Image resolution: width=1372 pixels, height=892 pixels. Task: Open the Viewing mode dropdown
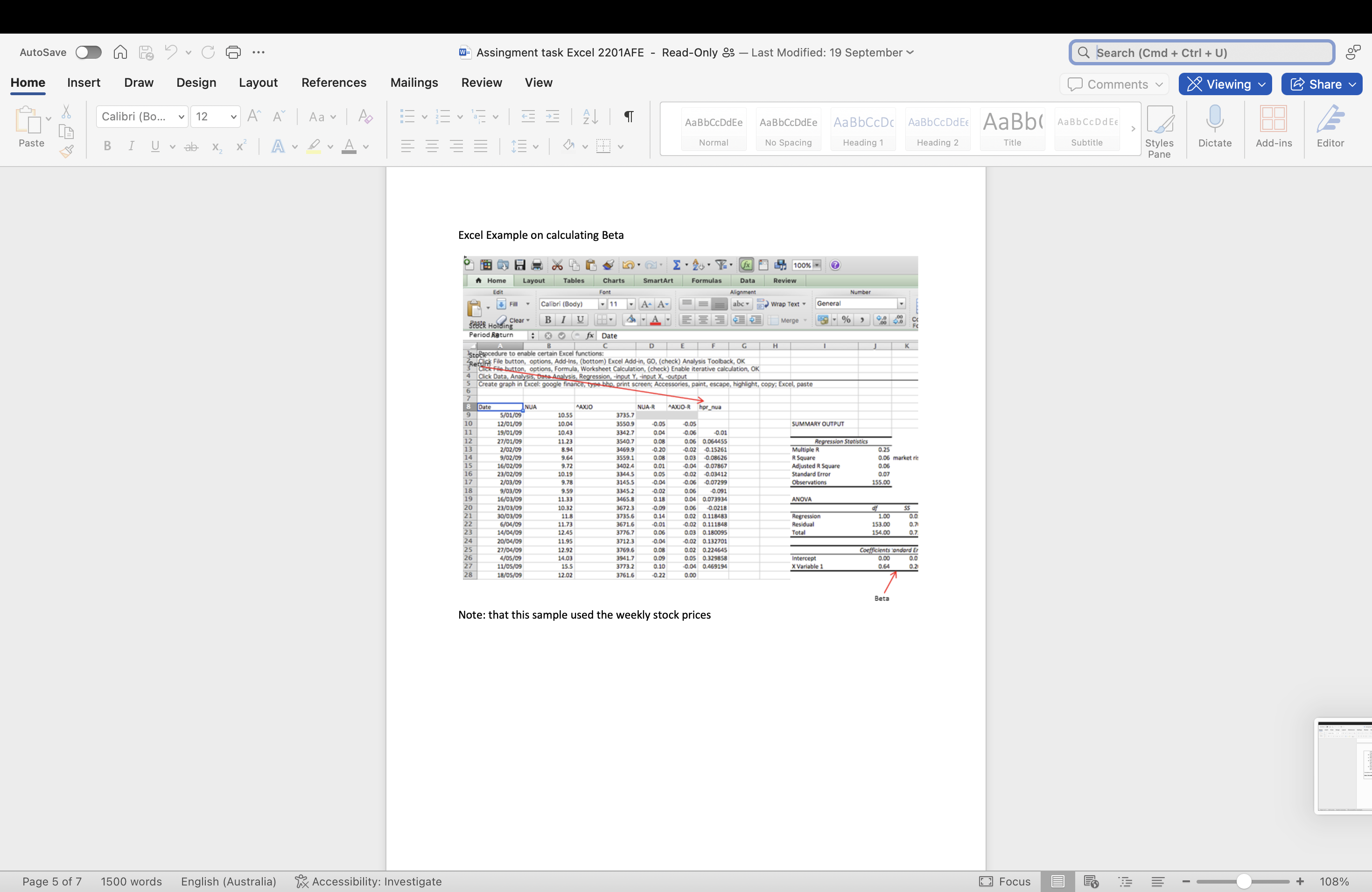(1225, 84)
